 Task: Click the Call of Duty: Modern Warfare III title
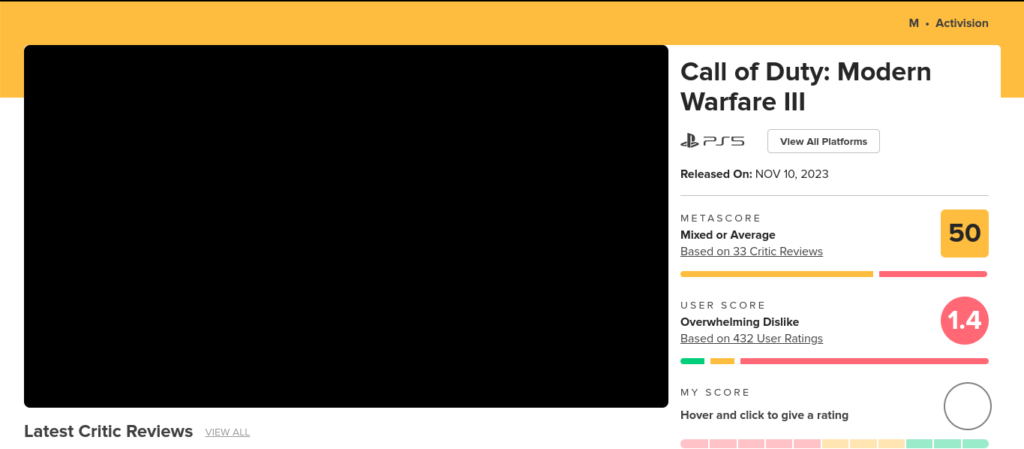coord(806,86)
